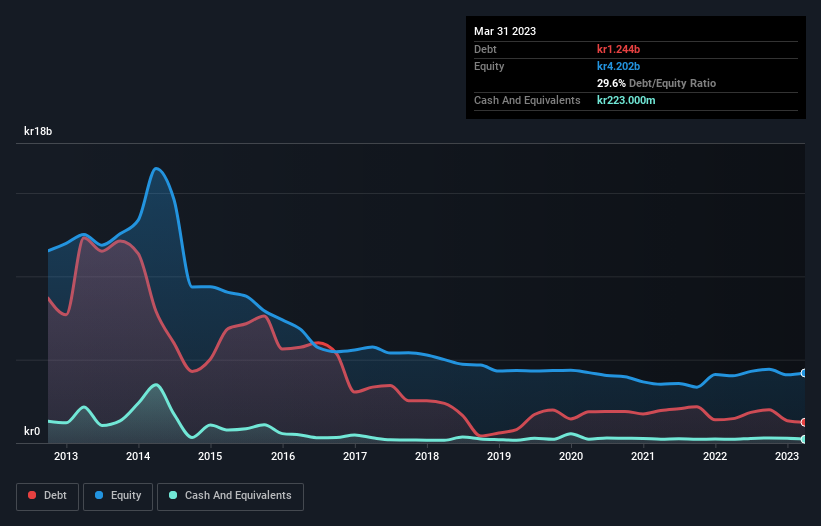Screen dimensions: 821x526
Task: Click the 2015 x-axis label
Action: click(x=210, y=456)
